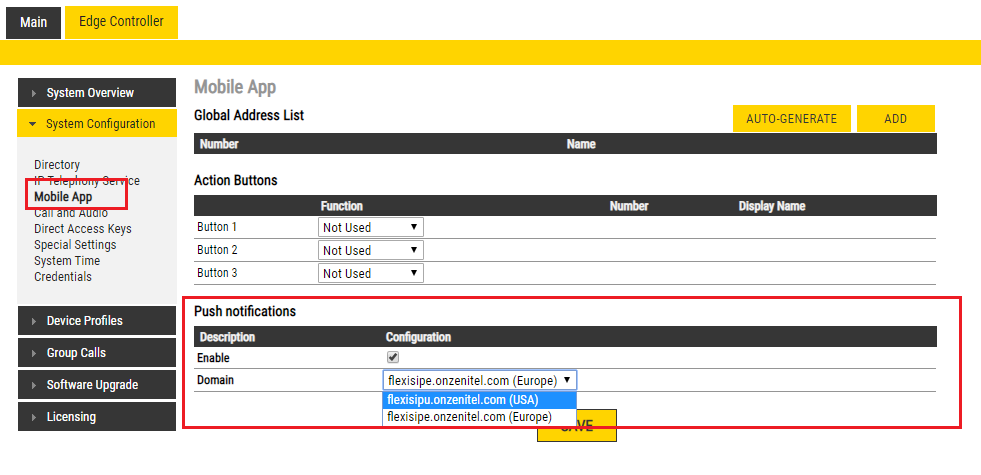The width and height of the screenshot is (981, 475).
Task: Open the Directory settings page
Action: (57, 165)
